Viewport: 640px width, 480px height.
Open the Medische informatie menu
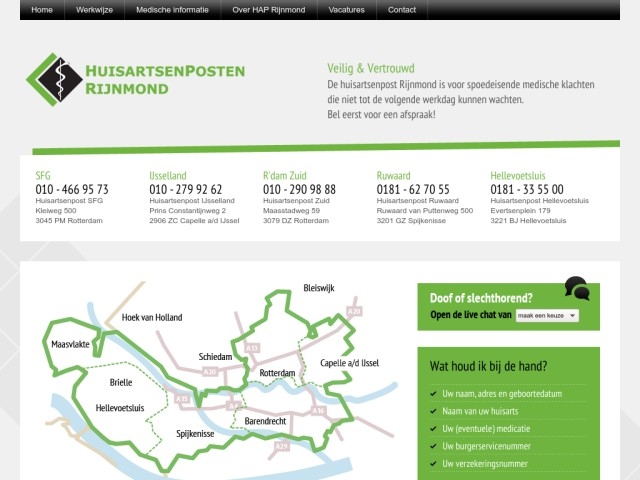[172, 9]
